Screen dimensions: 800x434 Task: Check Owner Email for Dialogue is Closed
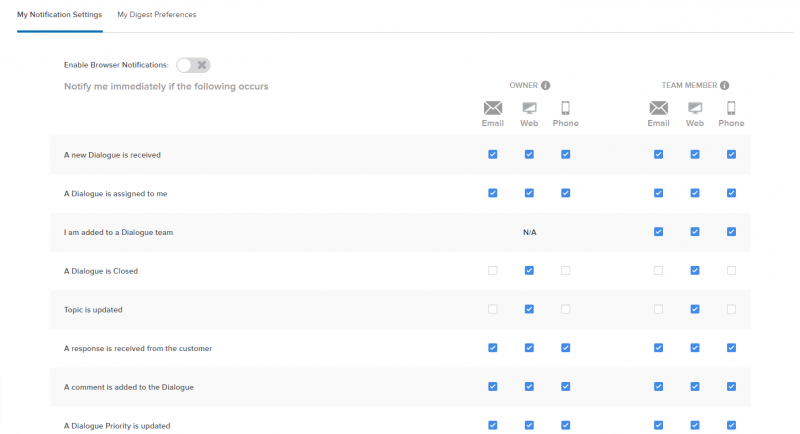coord(492,271)
